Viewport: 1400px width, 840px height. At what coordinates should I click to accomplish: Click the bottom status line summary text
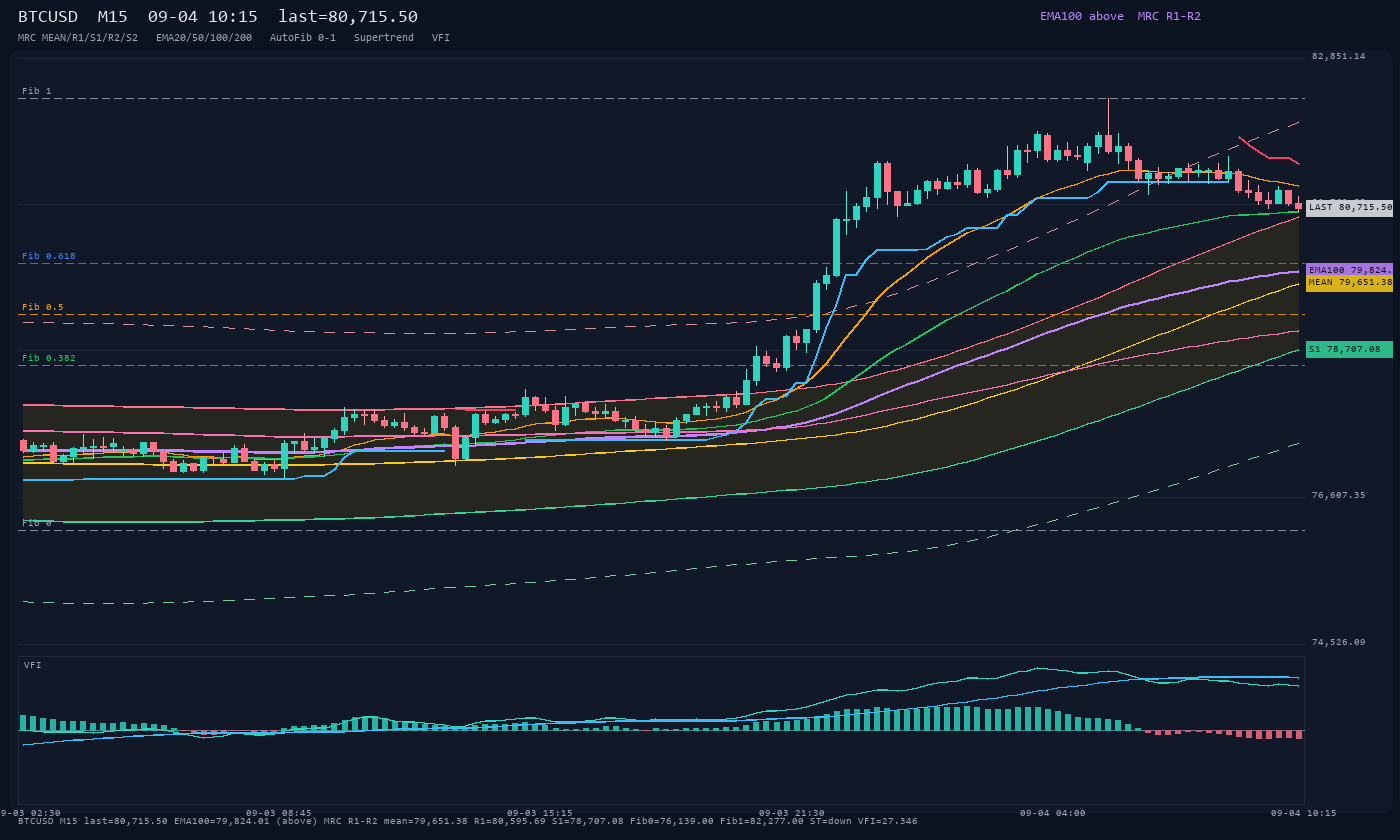coord(468,821)
